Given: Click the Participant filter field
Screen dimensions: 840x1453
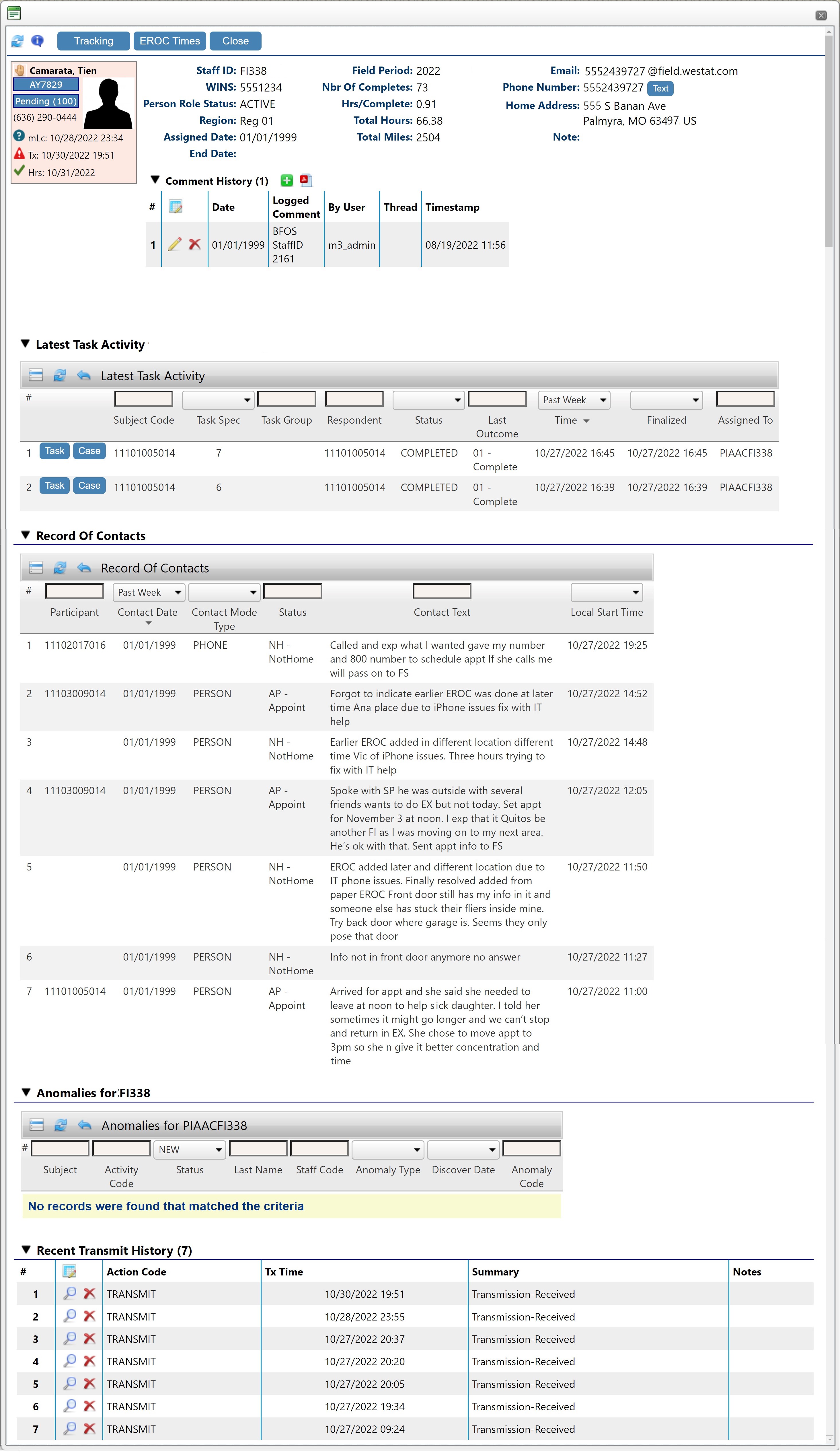Looking at the screenshot, I should (x=74, y=591).
